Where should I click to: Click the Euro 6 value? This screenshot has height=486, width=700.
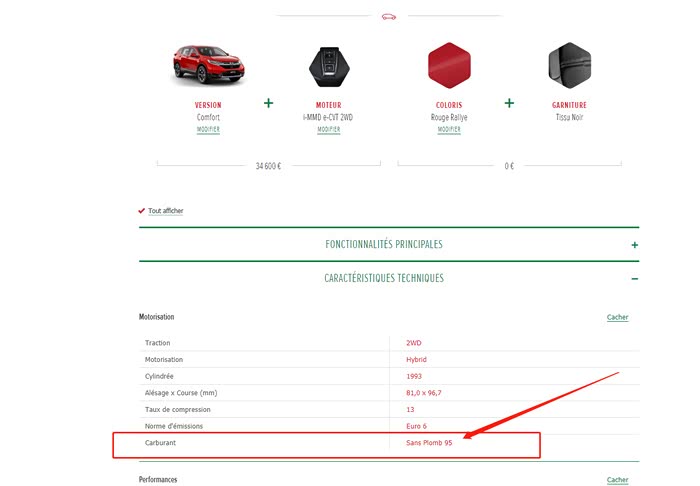pyautogui.click(x=416, y=426)
